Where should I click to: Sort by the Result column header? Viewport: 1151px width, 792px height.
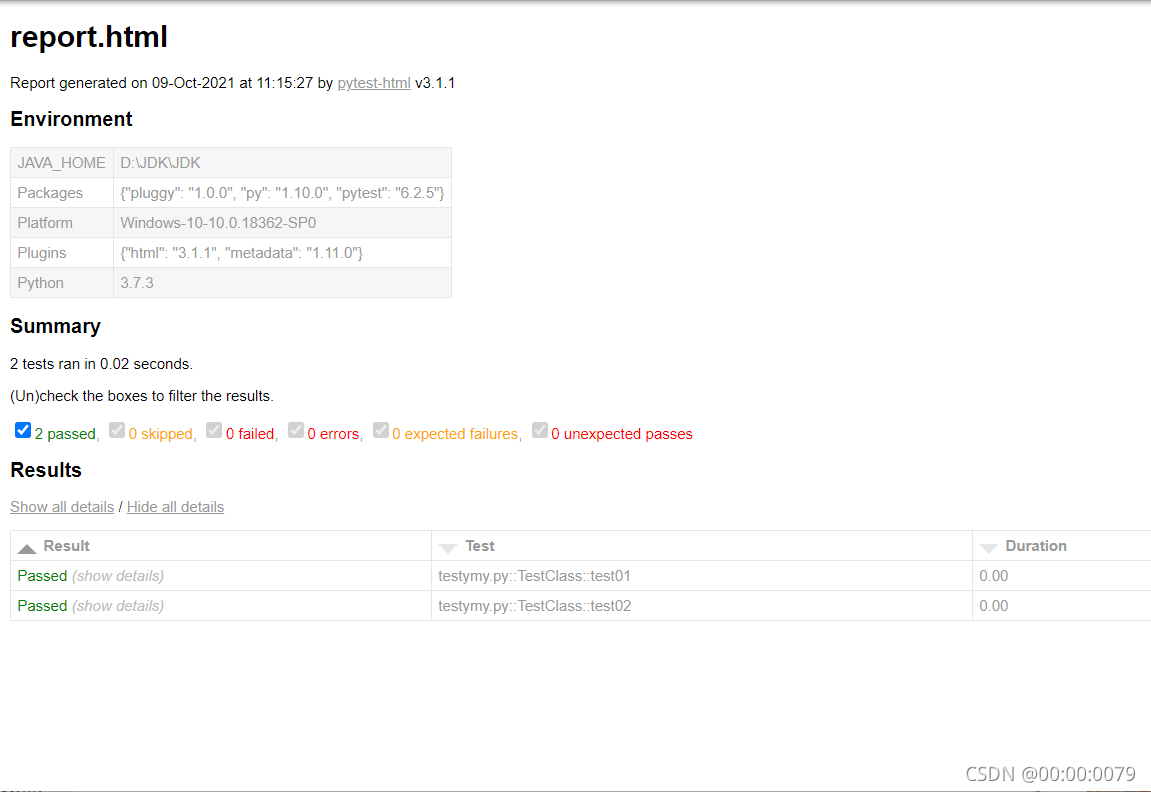point(221,546)
